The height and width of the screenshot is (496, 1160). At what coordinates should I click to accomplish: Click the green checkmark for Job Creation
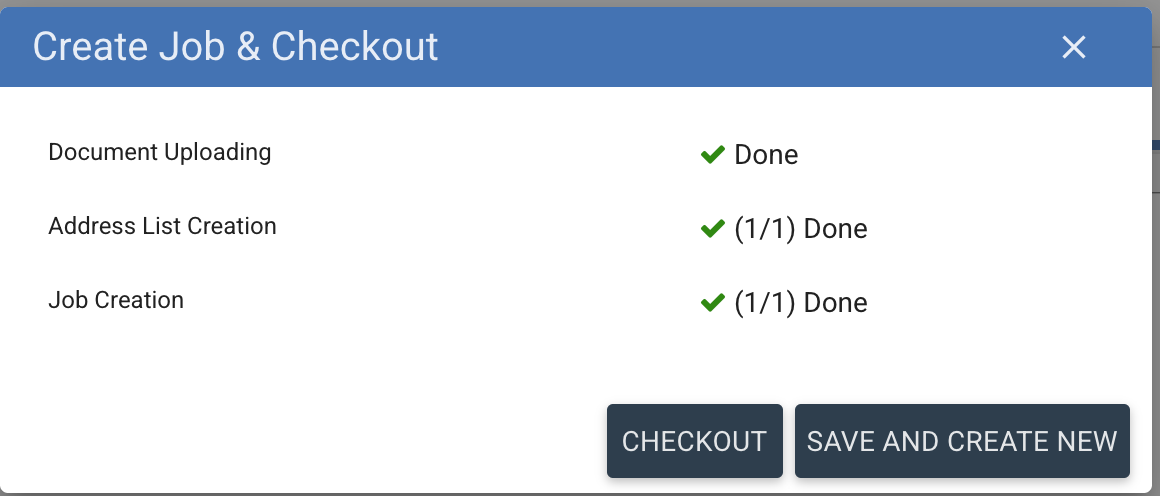point(712,303)
